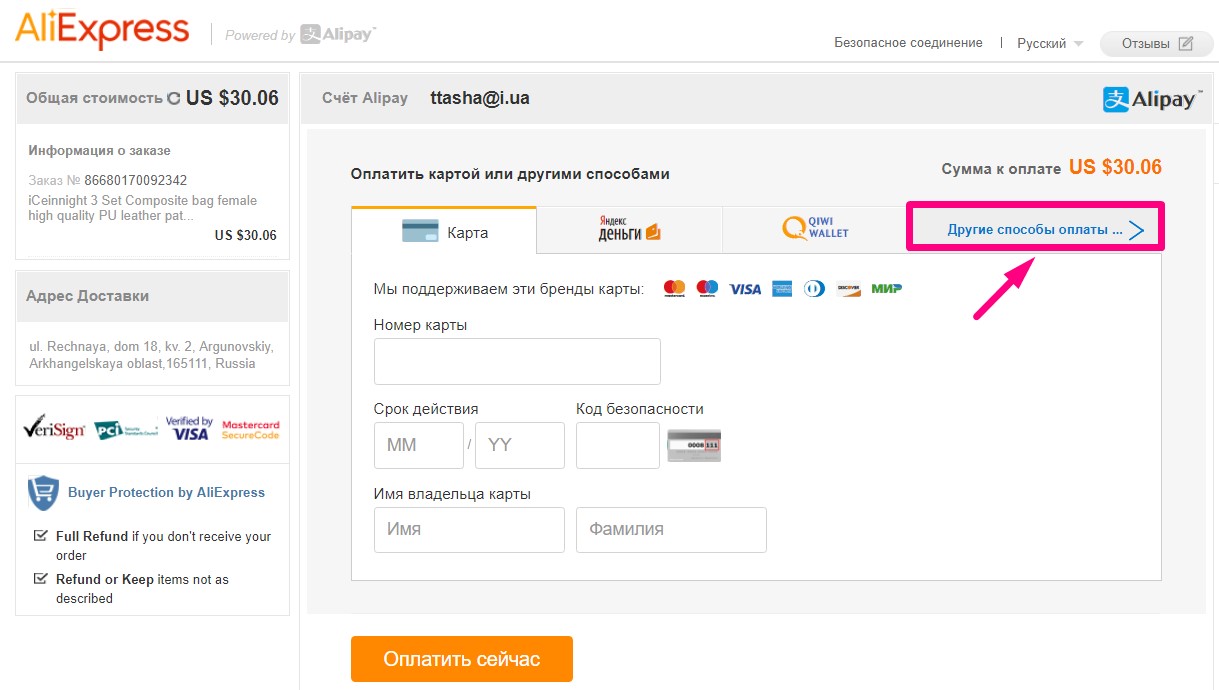
Task: Click the Full Refund checkmark icon
Action: pos(41,536)
